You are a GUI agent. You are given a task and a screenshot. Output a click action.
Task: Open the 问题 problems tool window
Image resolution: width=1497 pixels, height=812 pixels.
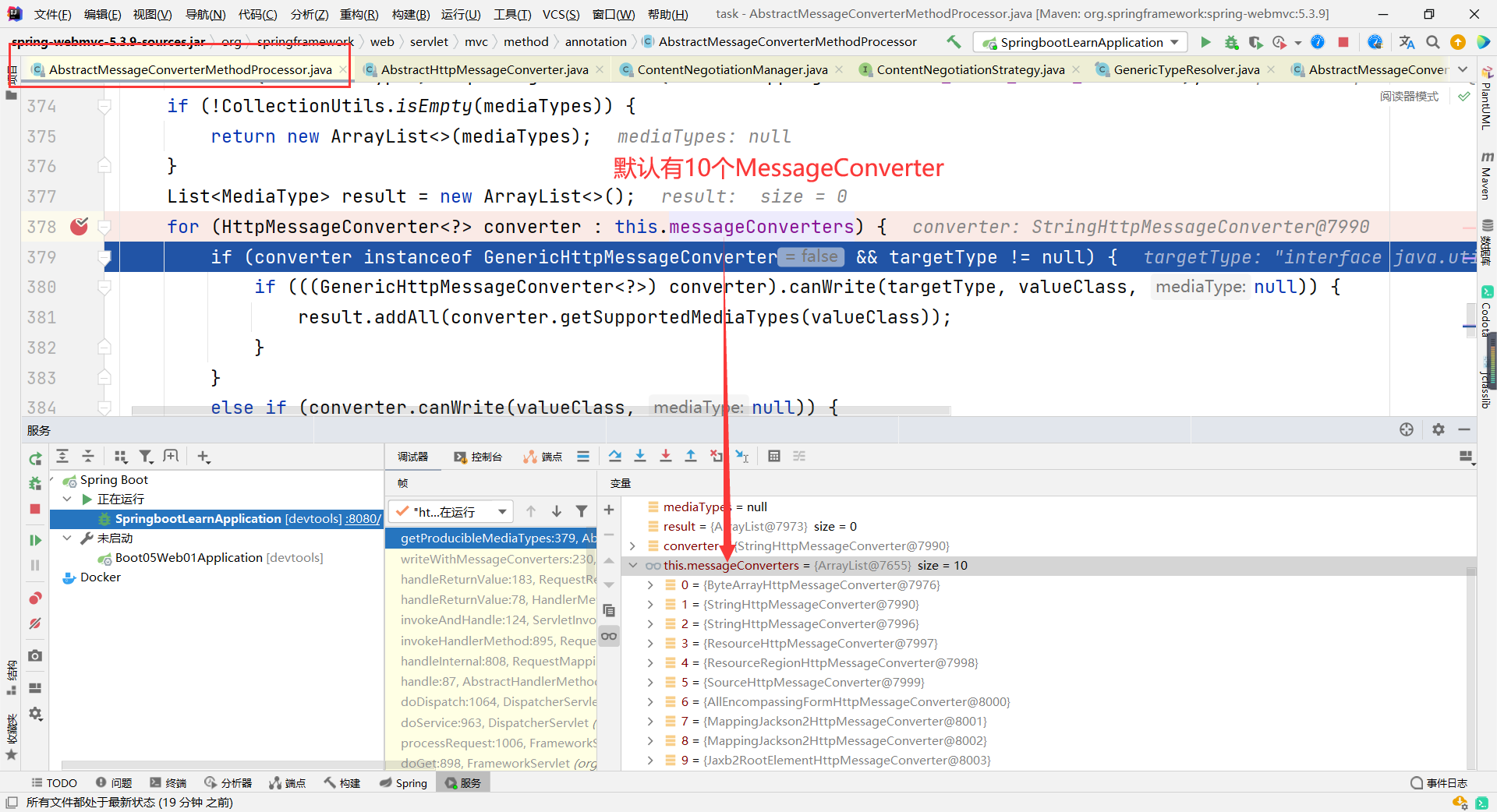coord(114,783)
